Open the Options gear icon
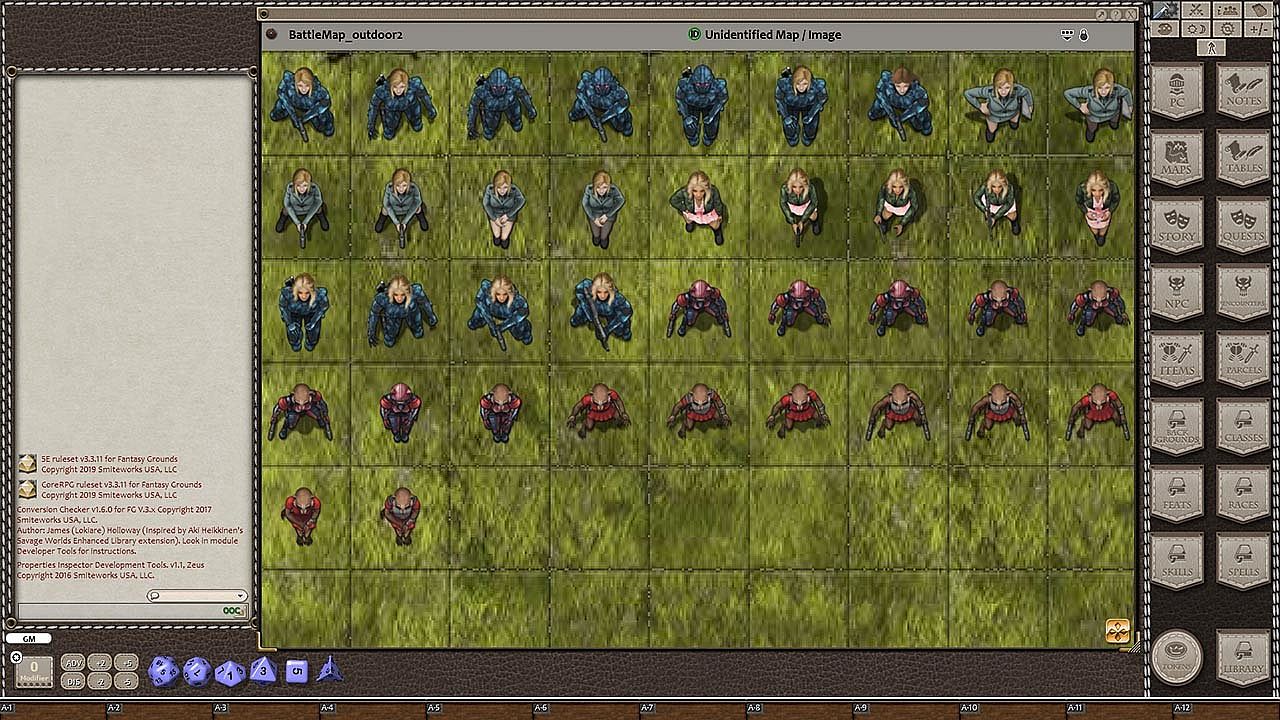The width and height of the screenshot is (1280, 720). [x=1226, y=29]
